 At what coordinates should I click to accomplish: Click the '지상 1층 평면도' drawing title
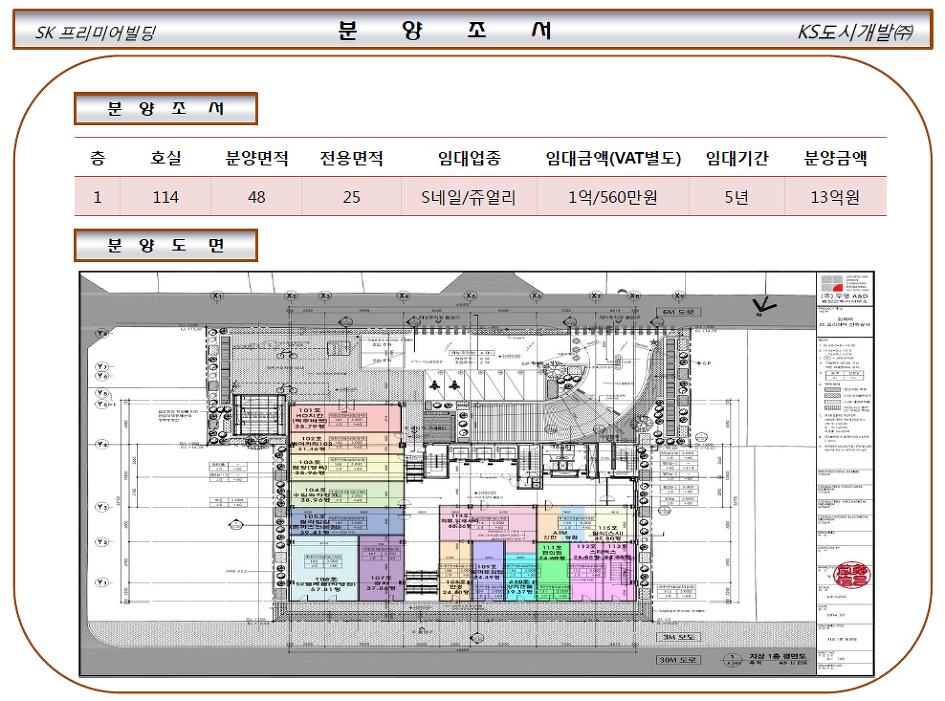pyautogui.click(x=777, y=656)
